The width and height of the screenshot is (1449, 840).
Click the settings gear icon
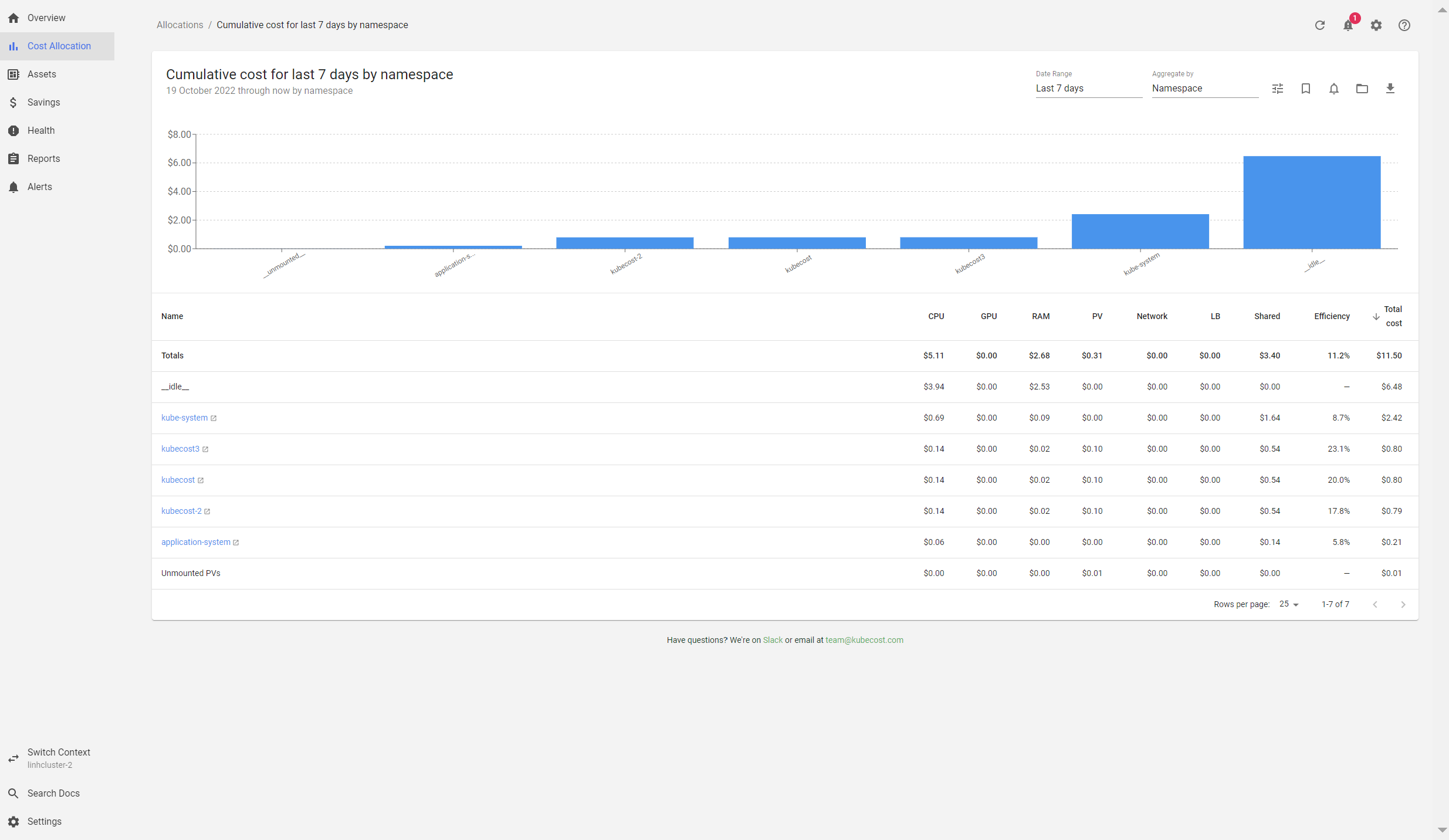pos(1377,25)
